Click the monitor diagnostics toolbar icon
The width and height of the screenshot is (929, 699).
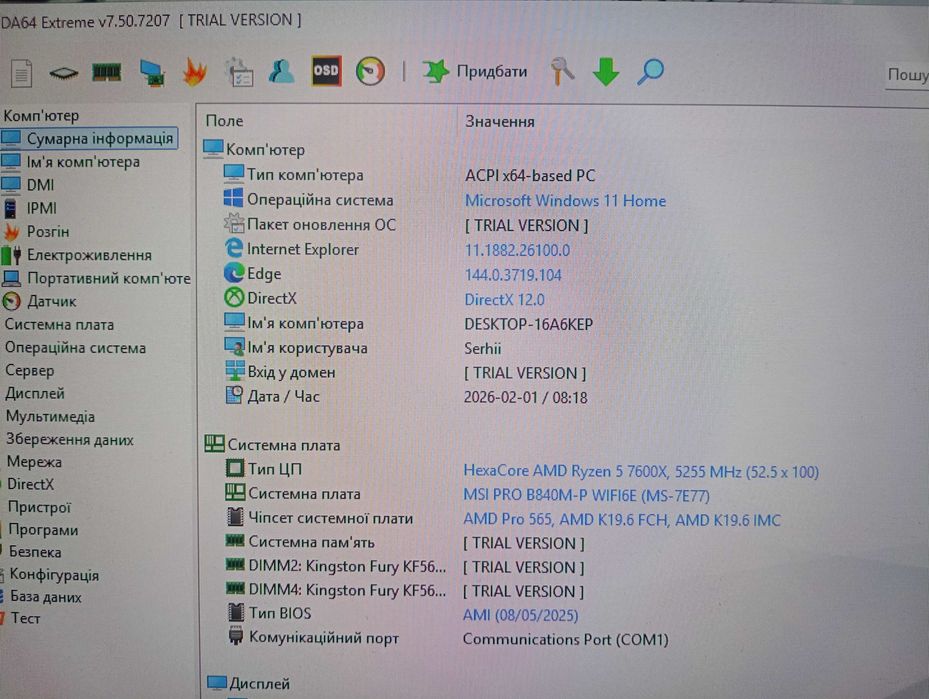[x=152, y=73]
